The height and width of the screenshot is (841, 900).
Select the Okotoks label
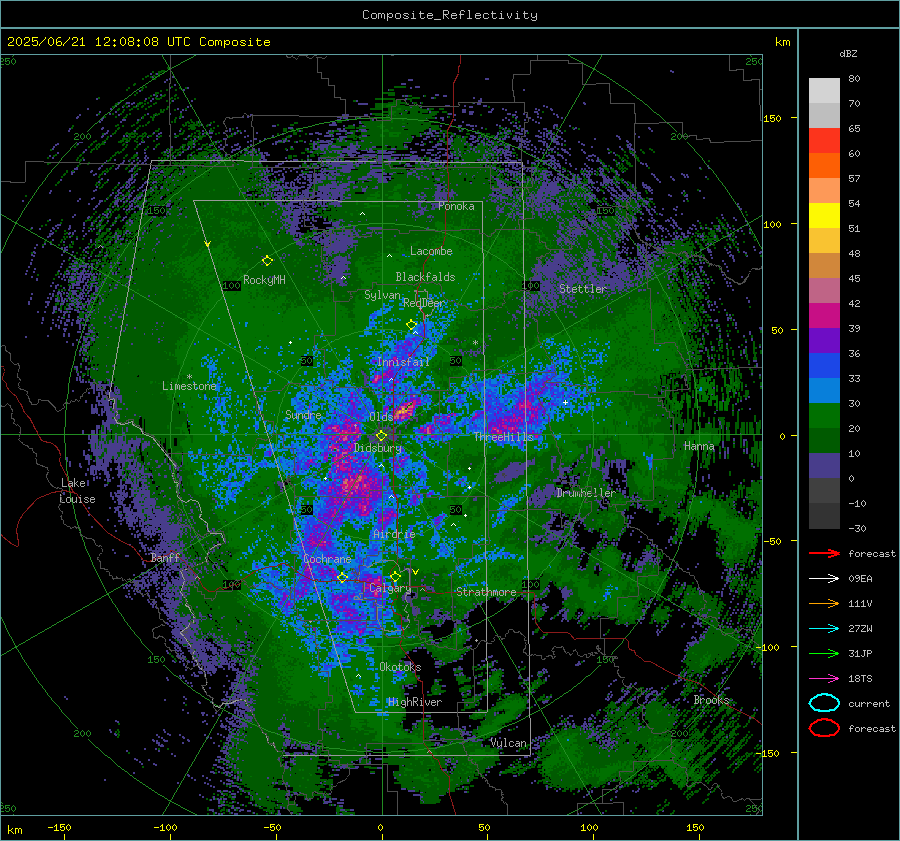(400, 667)
